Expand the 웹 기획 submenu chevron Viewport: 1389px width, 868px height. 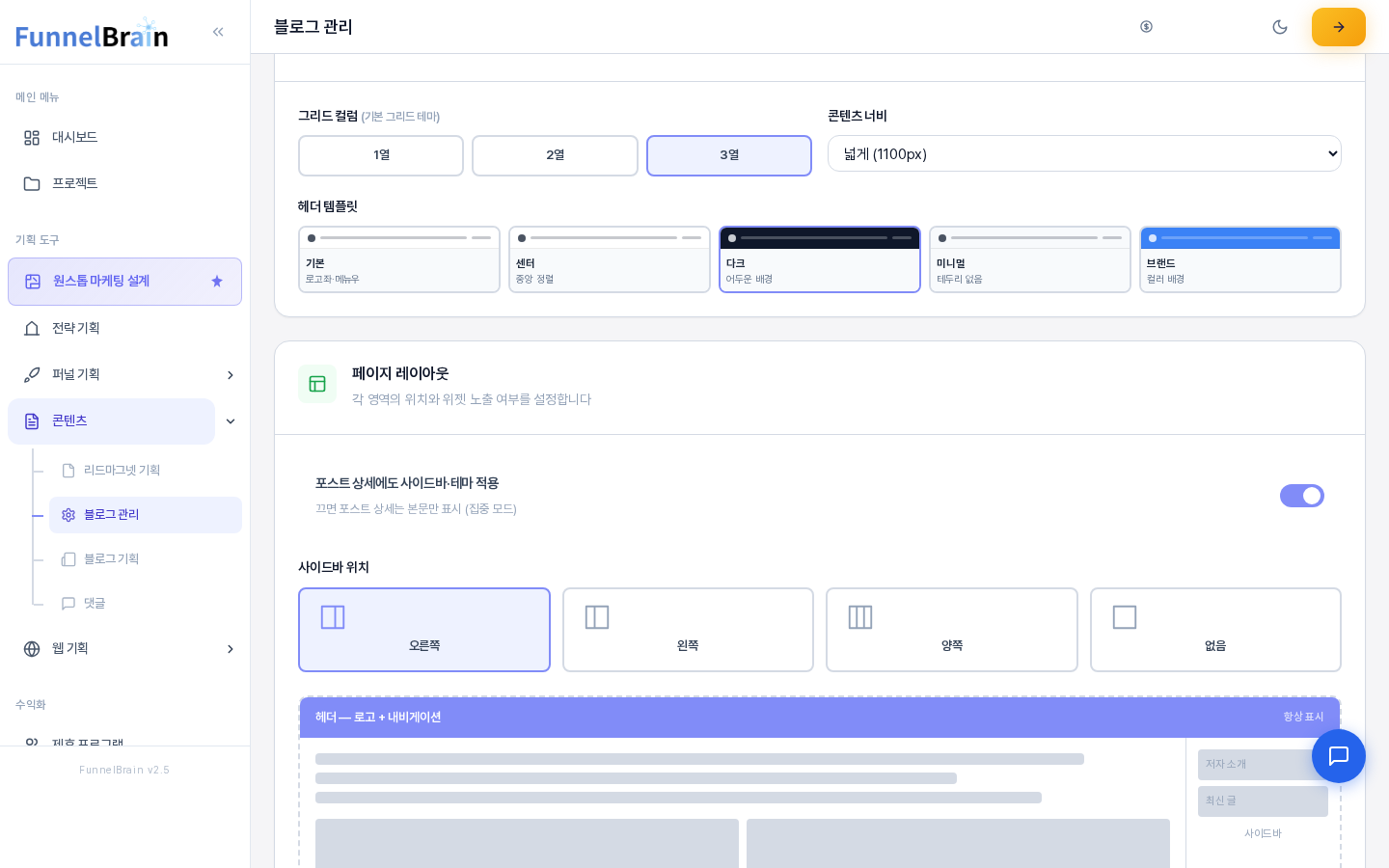click(x=231, y=649)
